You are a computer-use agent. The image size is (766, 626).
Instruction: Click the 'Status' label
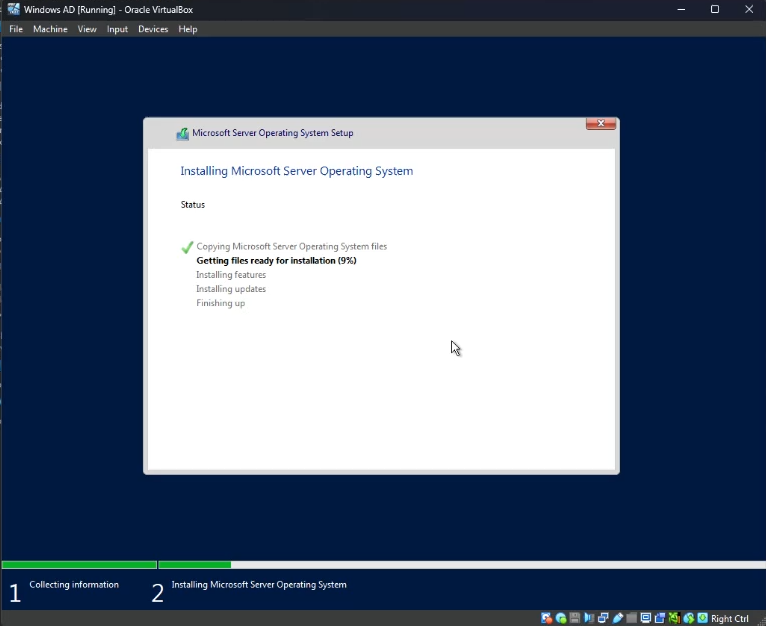click(193, 205)
